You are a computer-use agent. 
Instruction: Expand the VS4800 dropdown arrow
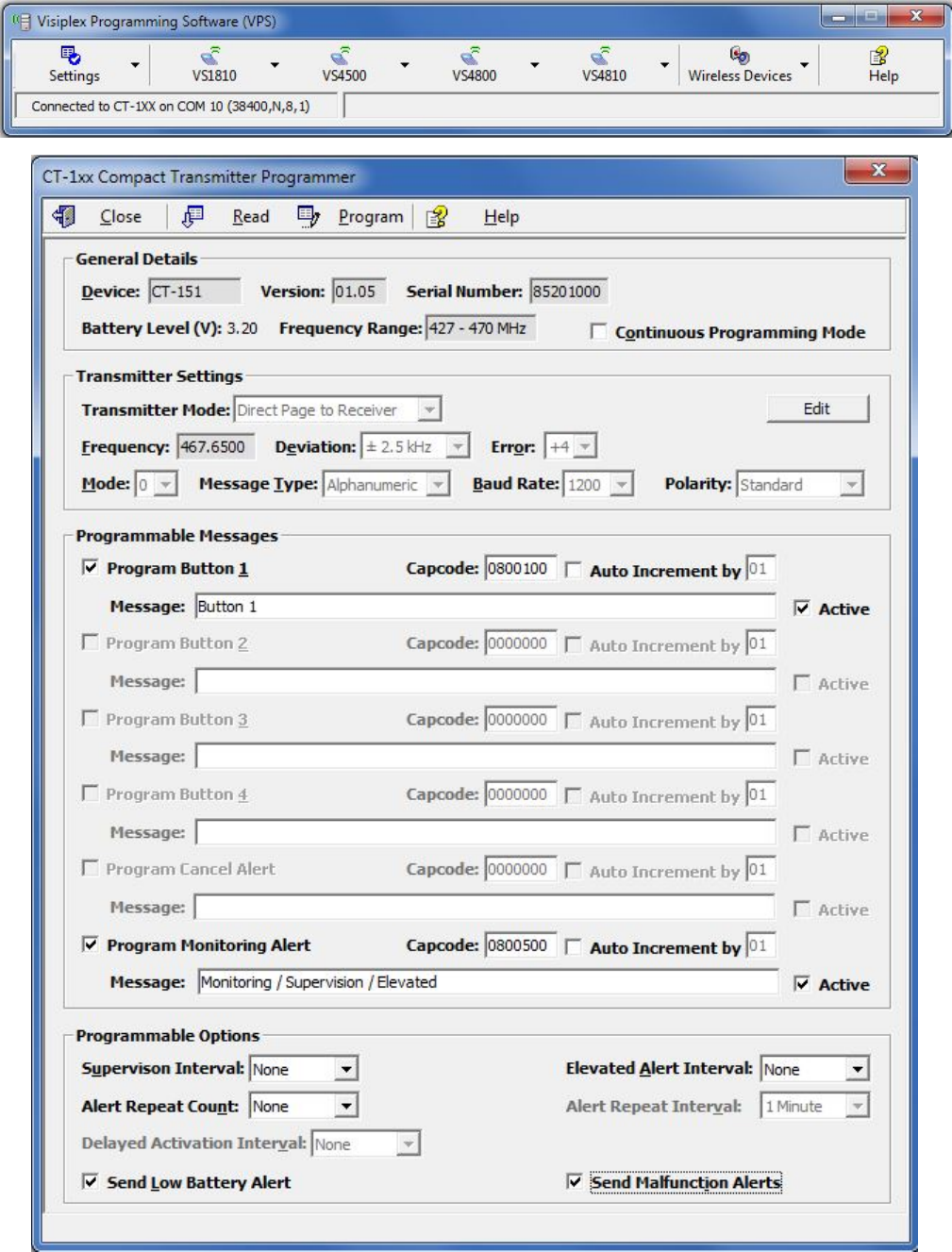(535, 65)
